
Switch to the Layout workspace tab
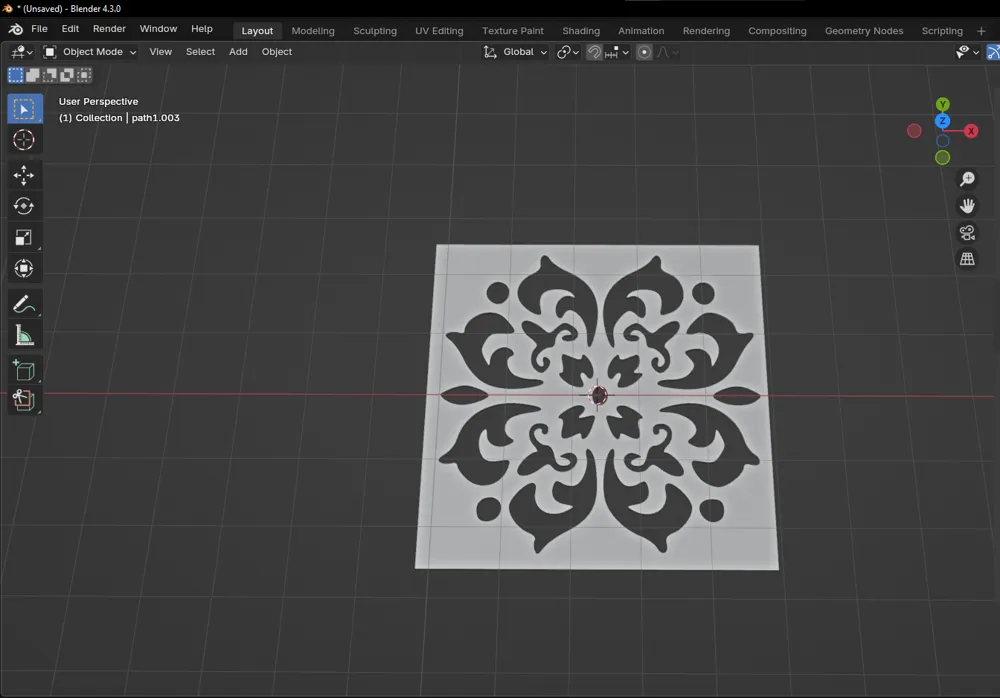[257, 31]
